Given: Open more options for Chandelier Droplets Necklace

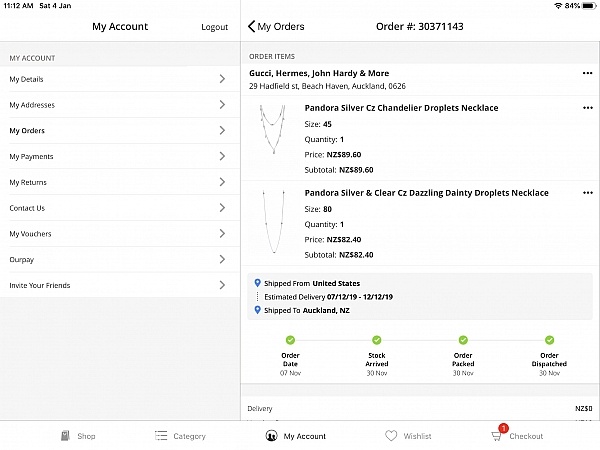Looking at the screenshot, I should (x=587, y=108).
